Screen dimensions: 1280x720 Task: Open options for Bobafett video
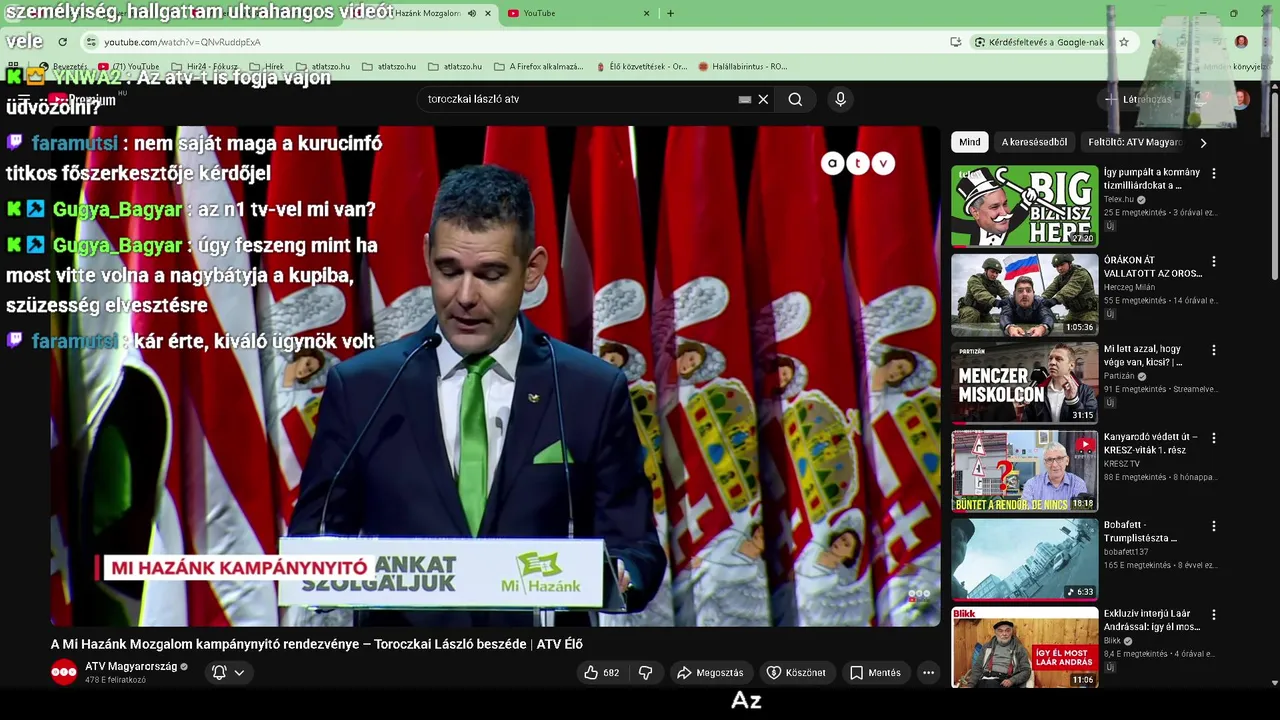point(1214,526)
